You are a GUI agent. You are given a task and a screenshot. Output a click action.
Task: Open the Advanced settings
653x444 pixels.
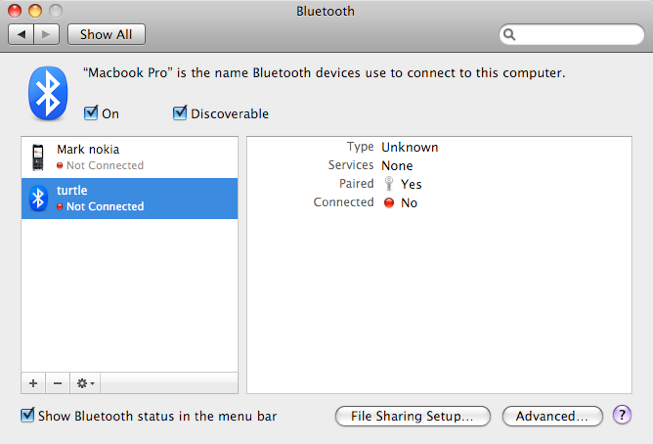click(x=552, y=416)
